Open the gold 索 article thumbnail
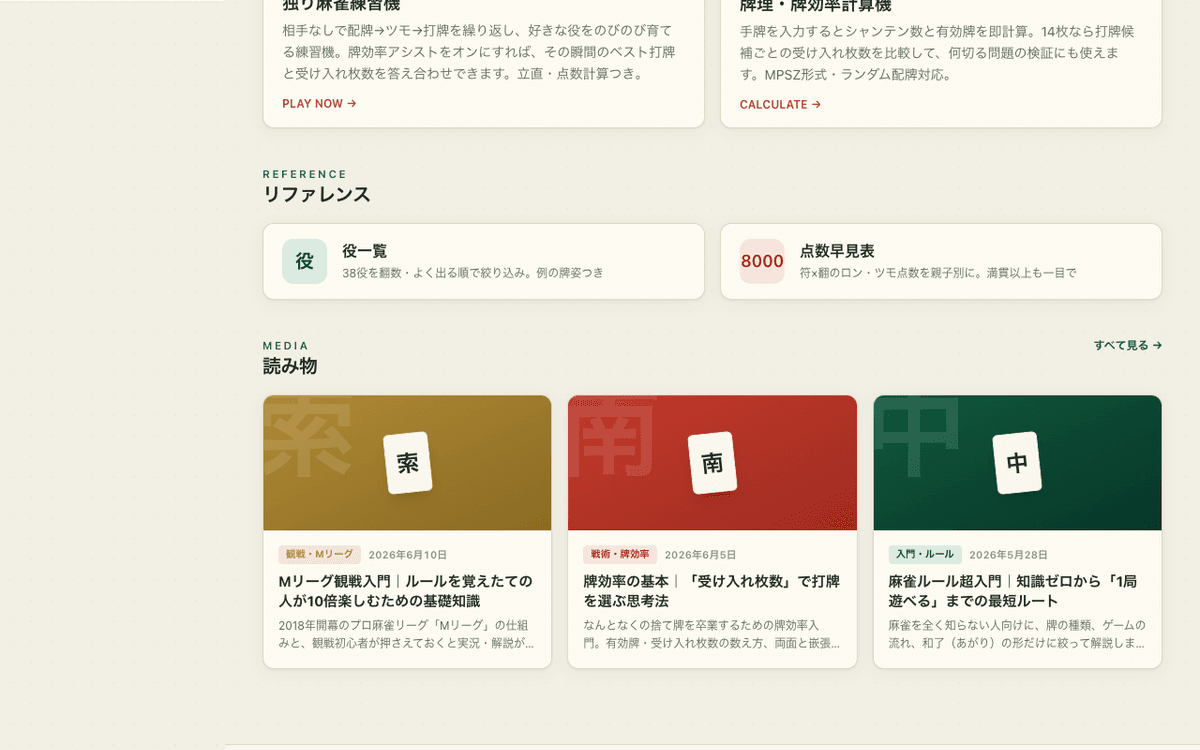 407,463
